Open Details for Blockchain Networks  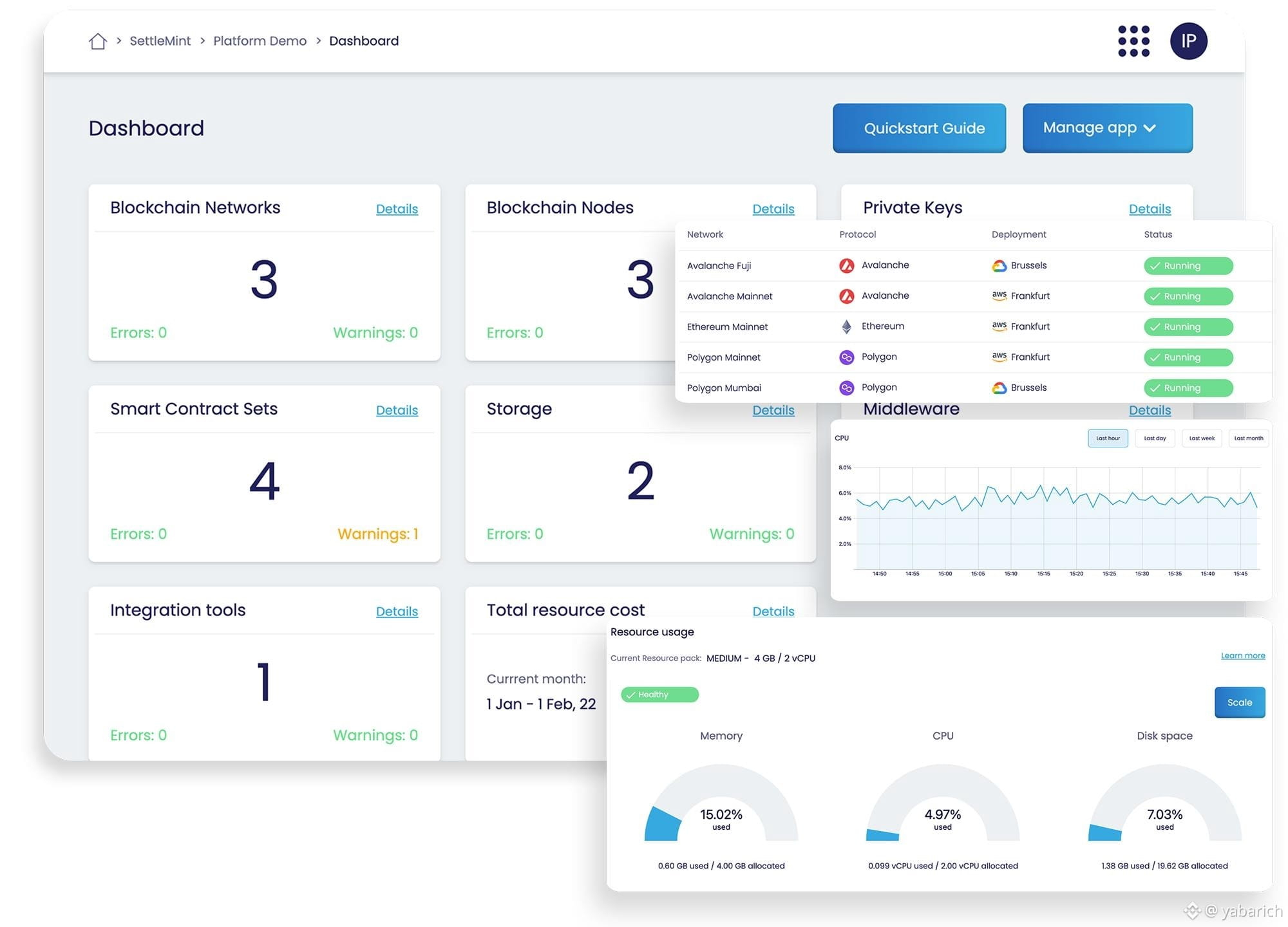click(x=397, y=209)
